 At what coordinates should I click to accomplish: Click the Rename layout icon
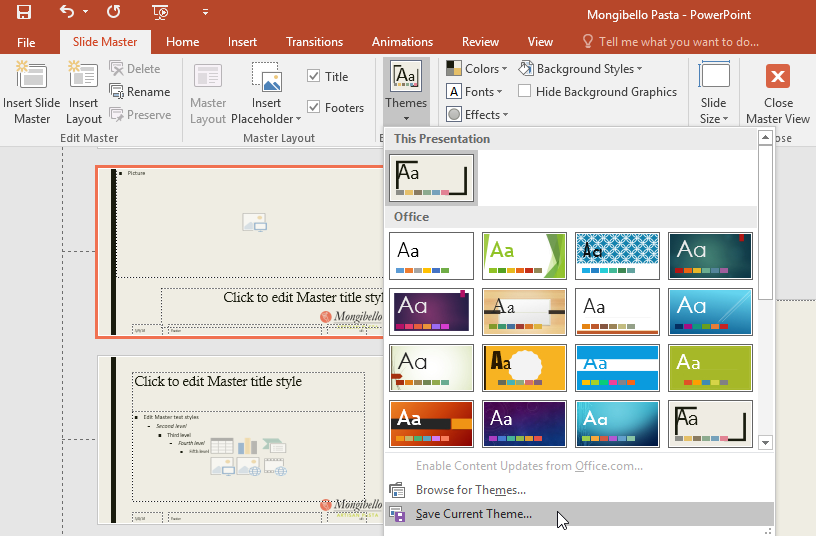[117, 92]
